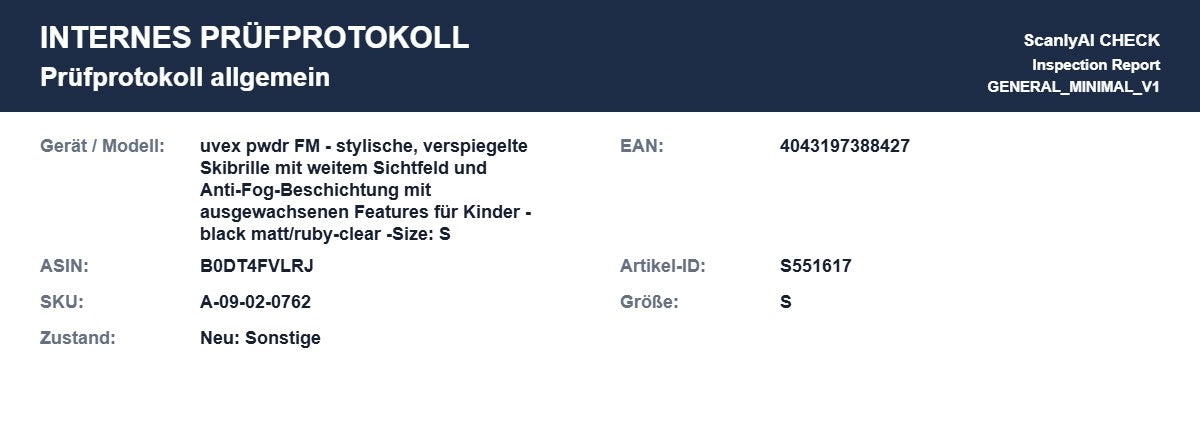Click the Inspection Report text
This screenshot has width=1200, height=434.
(x=1096, y=64)
